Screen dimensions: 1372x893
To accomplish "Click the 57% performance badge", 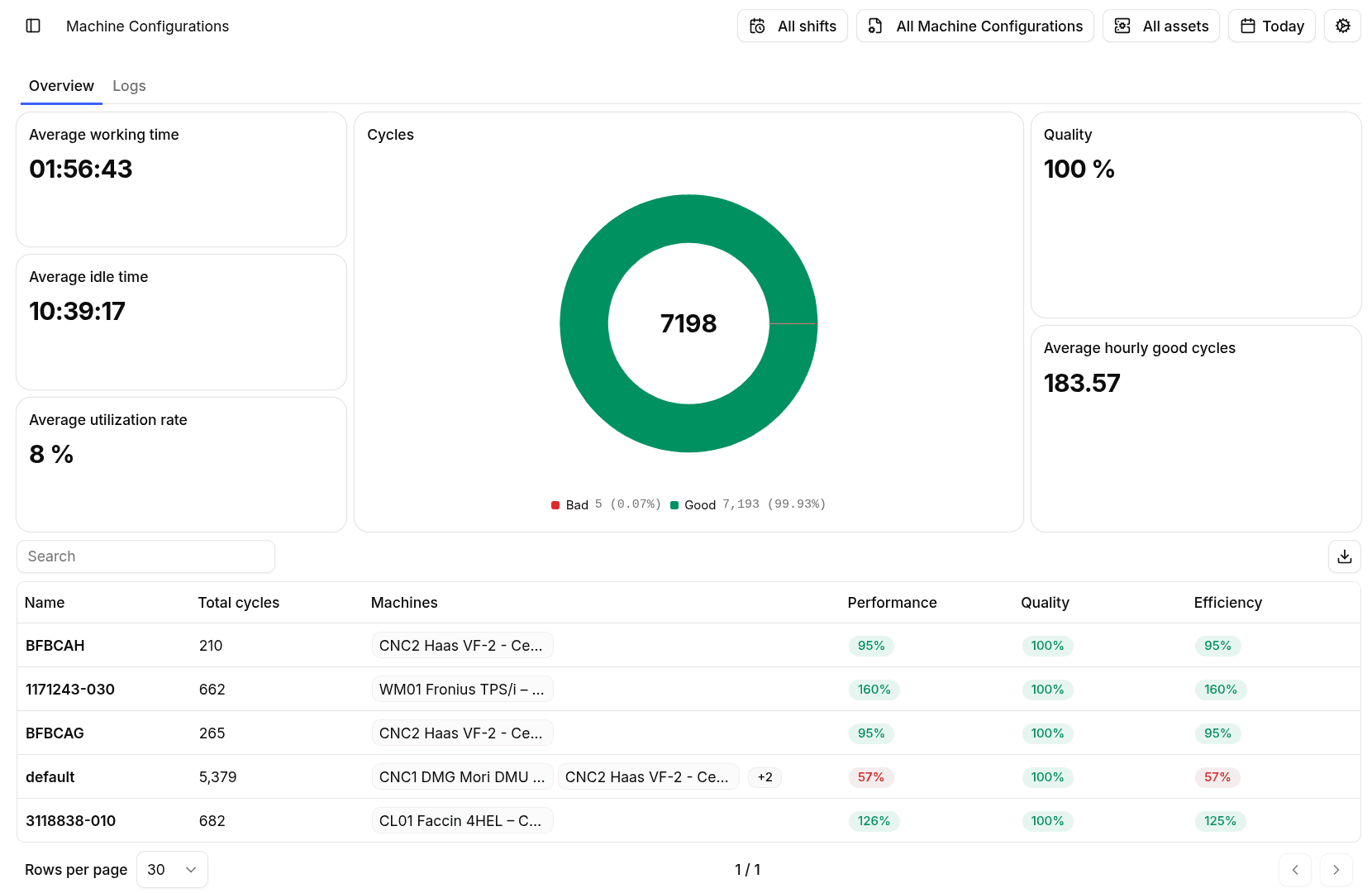I will pos(871,777).
